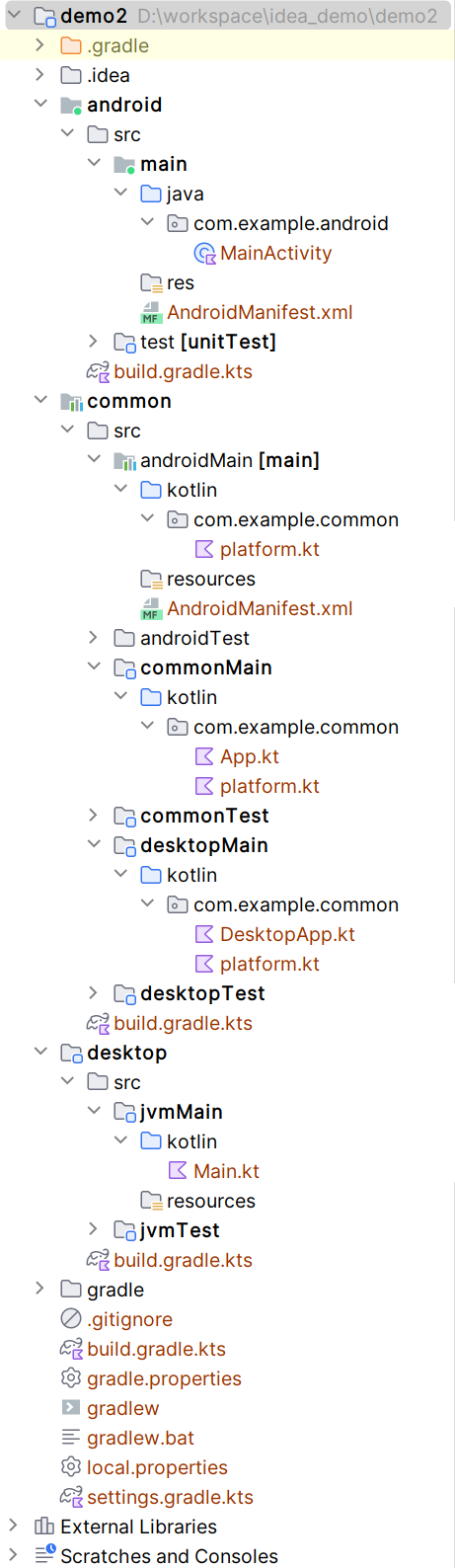Expand the commonTest source set
The height and width of the screenshot is (1568, 455).
point(93,816)
